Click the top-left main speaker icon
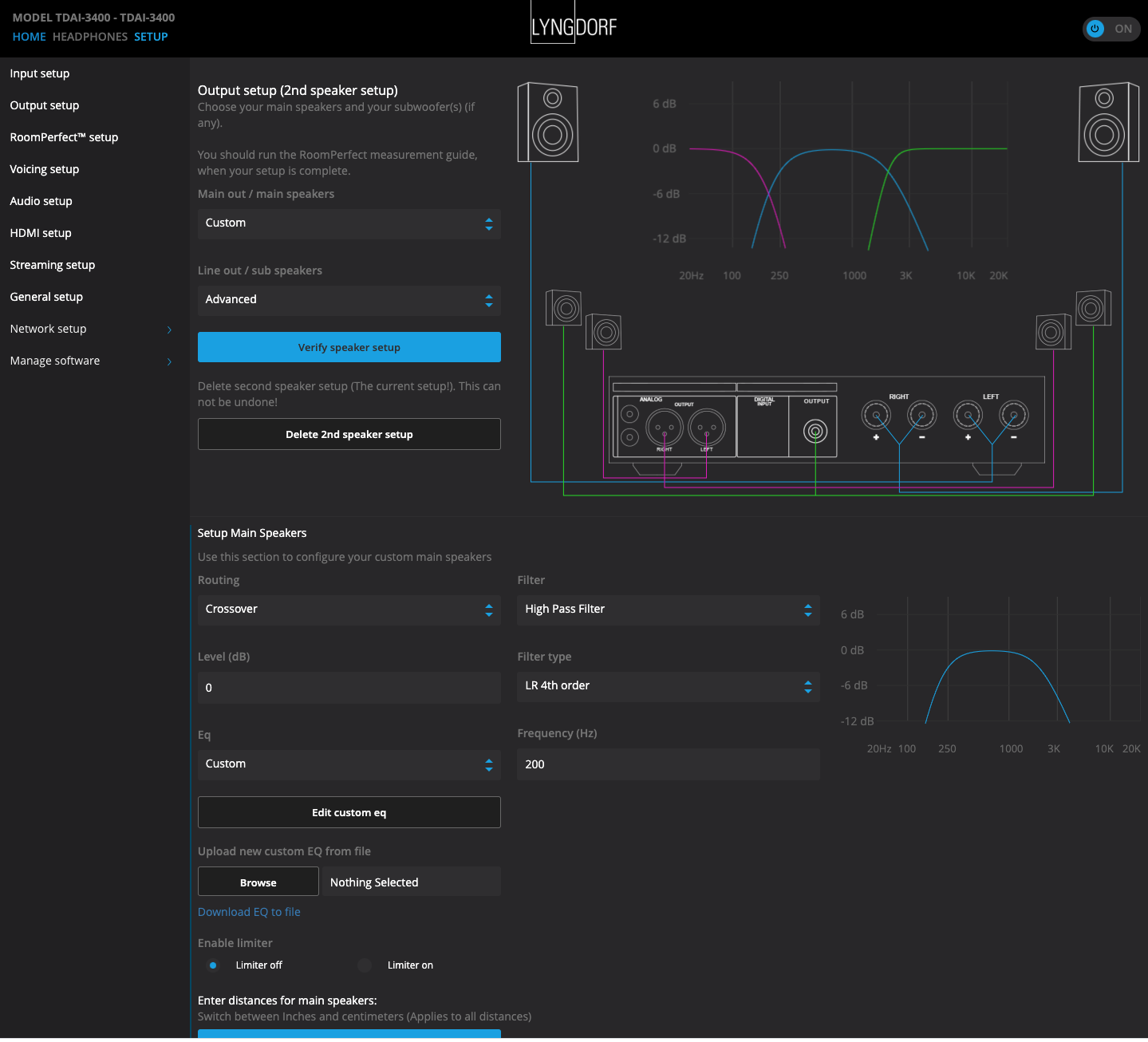Image resolution: width=1148 pixels, height=1042 pixels. (x=548, y=122)
